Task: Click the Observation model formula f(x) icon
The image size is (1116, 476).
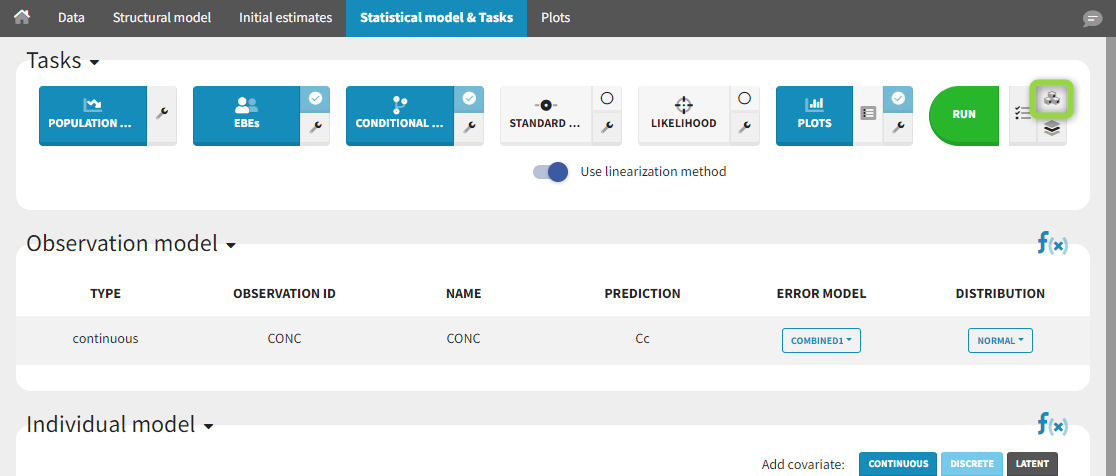Action: 1052,243
